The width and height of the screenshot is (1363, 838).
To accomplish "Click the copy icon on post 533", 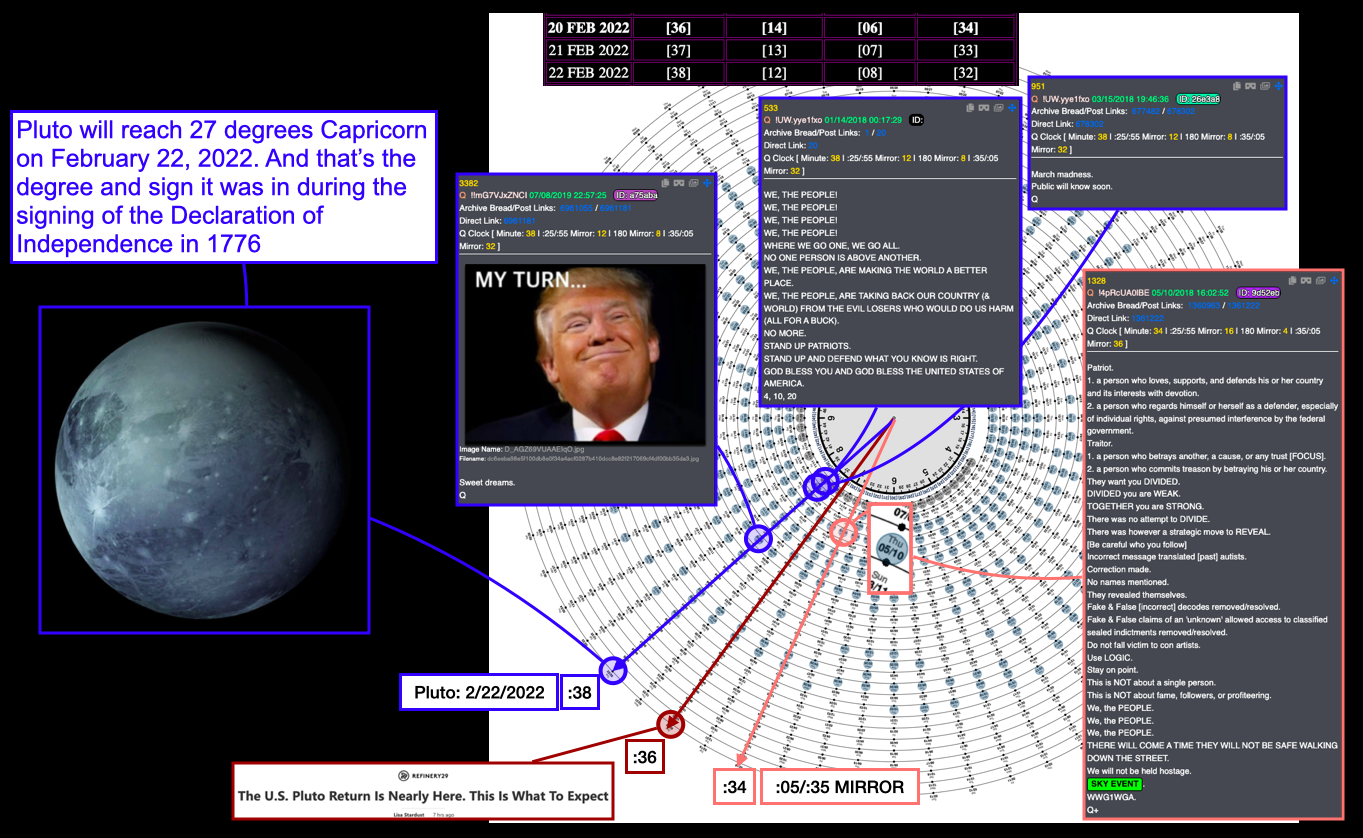I will 970,108.
